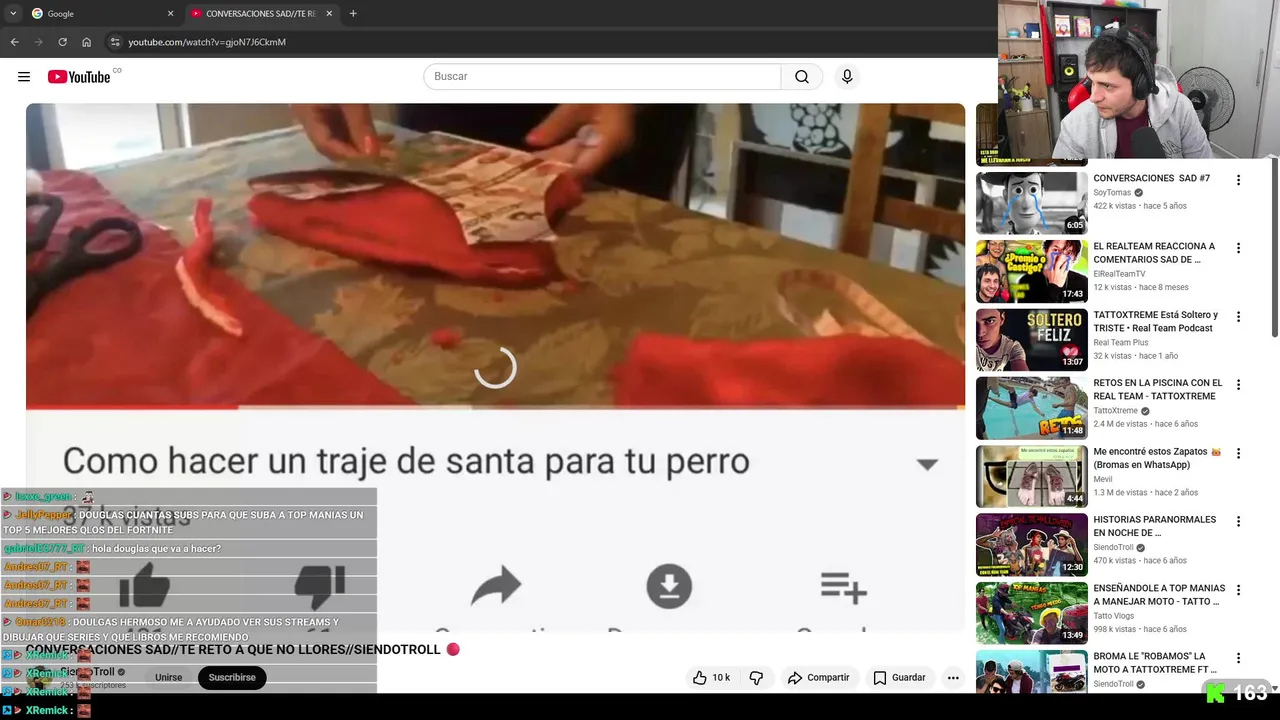Select the CONVERSACIONES SAD YouTube tab
This screenshot has width=1280, height=720.
click(x=259, y=14)
